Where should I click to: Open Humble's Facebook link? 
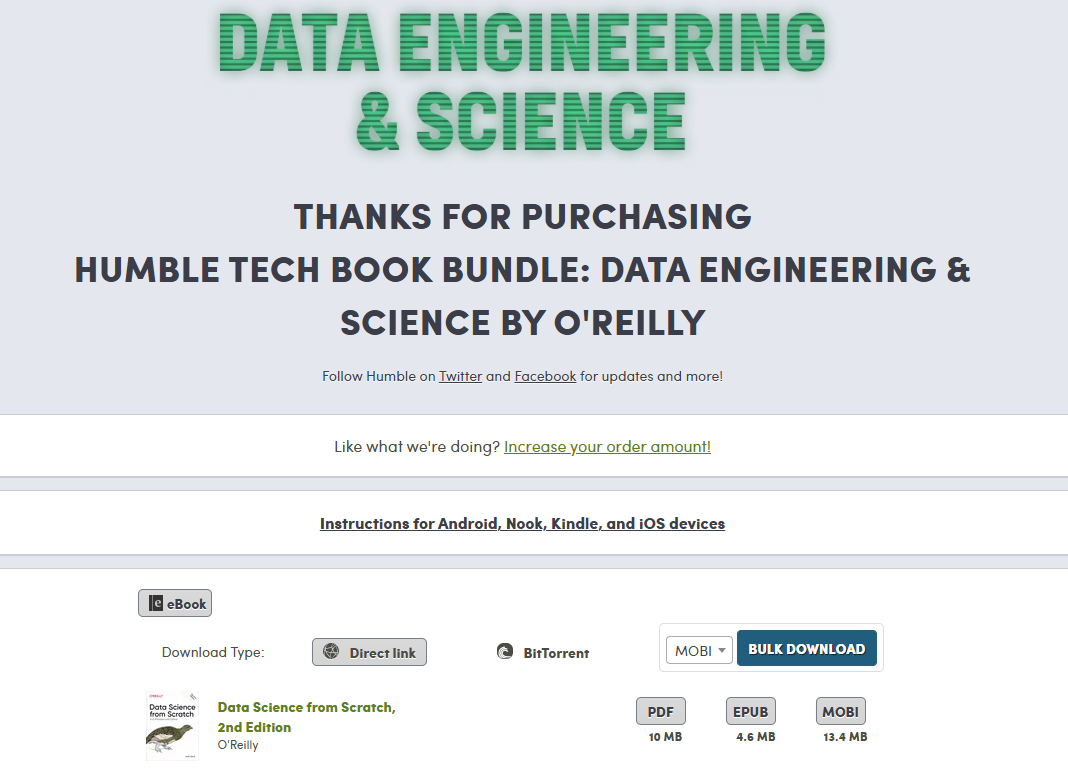[x=545, y=376]
